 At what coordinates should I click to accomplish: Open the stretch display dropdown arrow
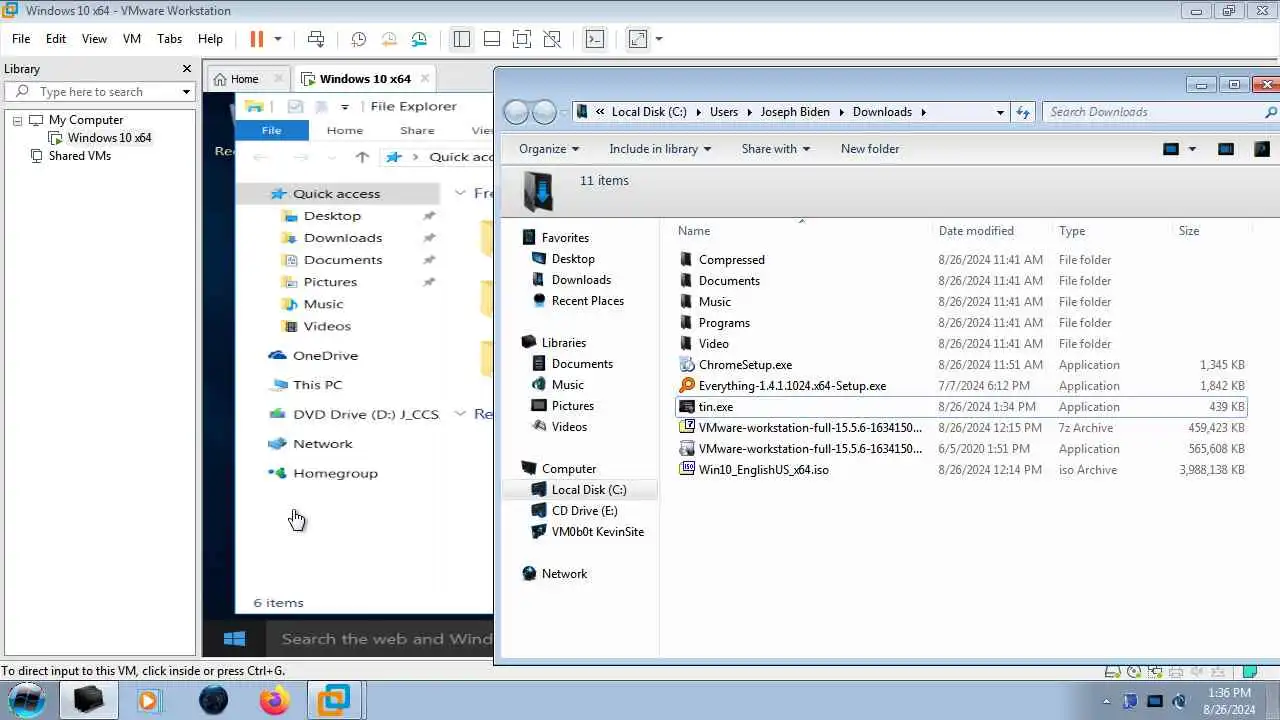point(659,39)
